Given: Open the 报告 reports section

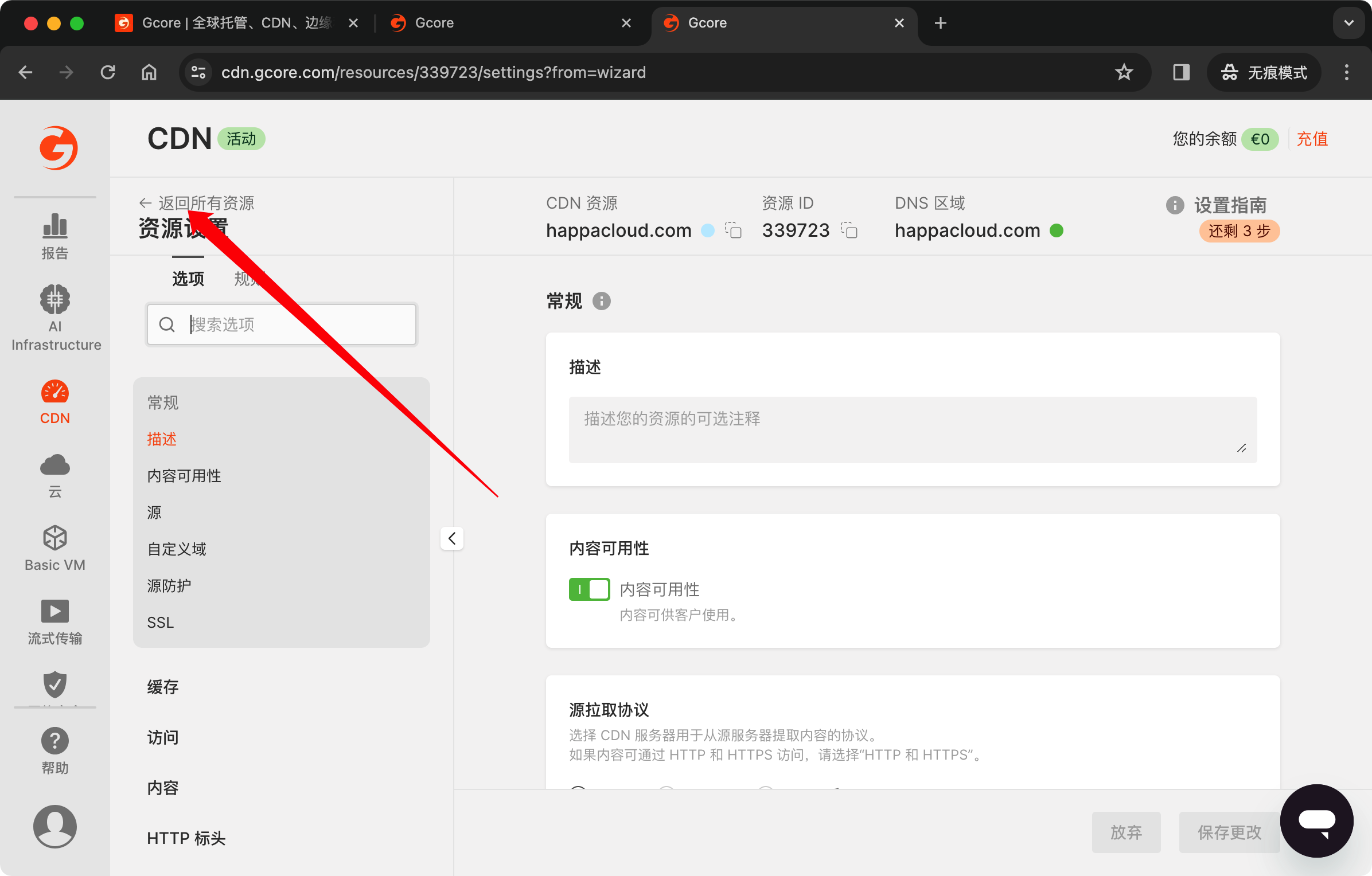Looking at the screenshot, I should tap(55, 236).
